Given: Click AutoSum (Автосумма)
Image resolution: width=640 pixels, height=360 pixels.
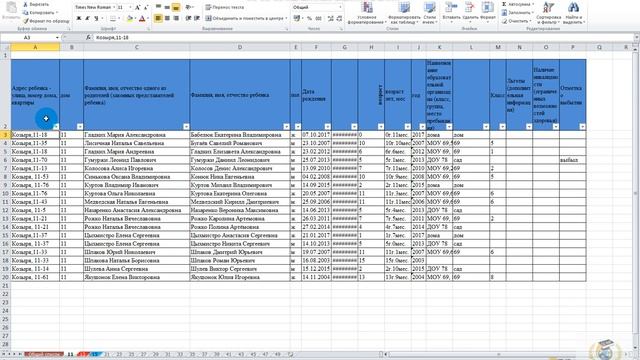Looking at the screenshot, I should tap(518, 4).
